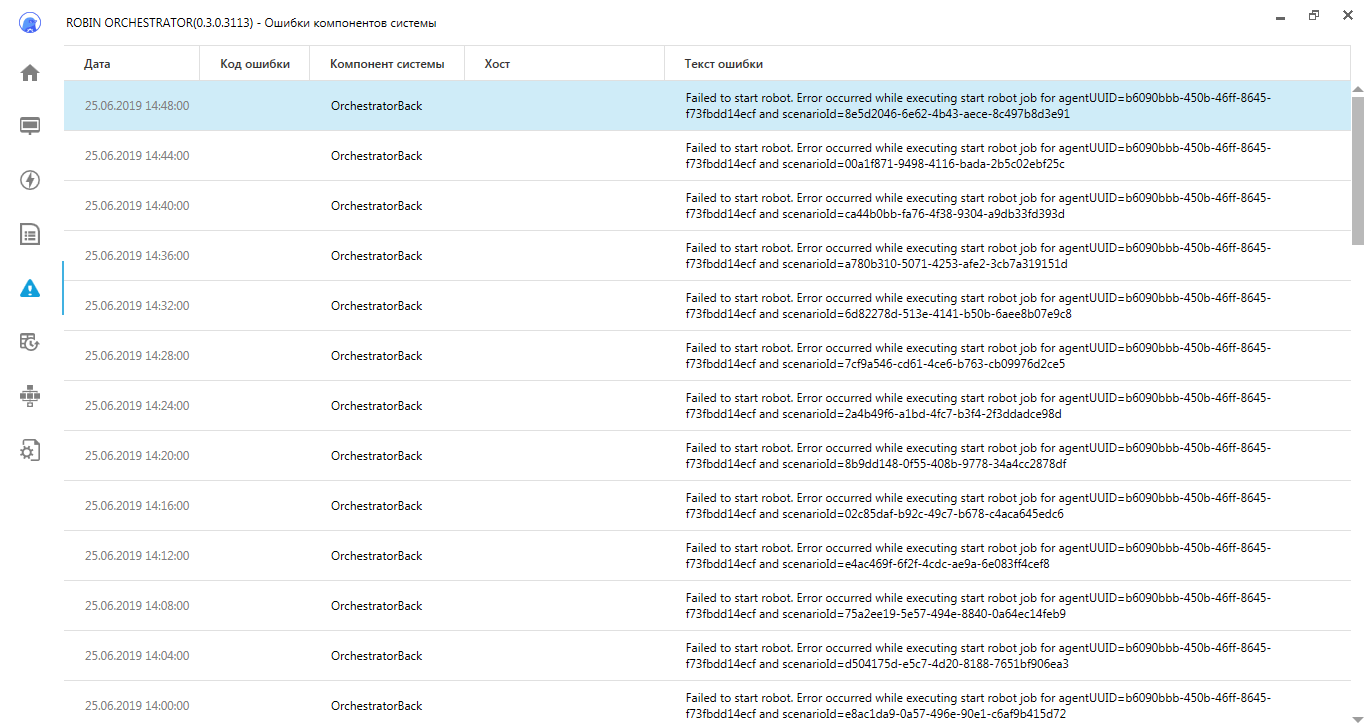The width and height of the screenshot is (1365, 728).
Task: Sort by the Хост column header
Action: click(564, 64)
